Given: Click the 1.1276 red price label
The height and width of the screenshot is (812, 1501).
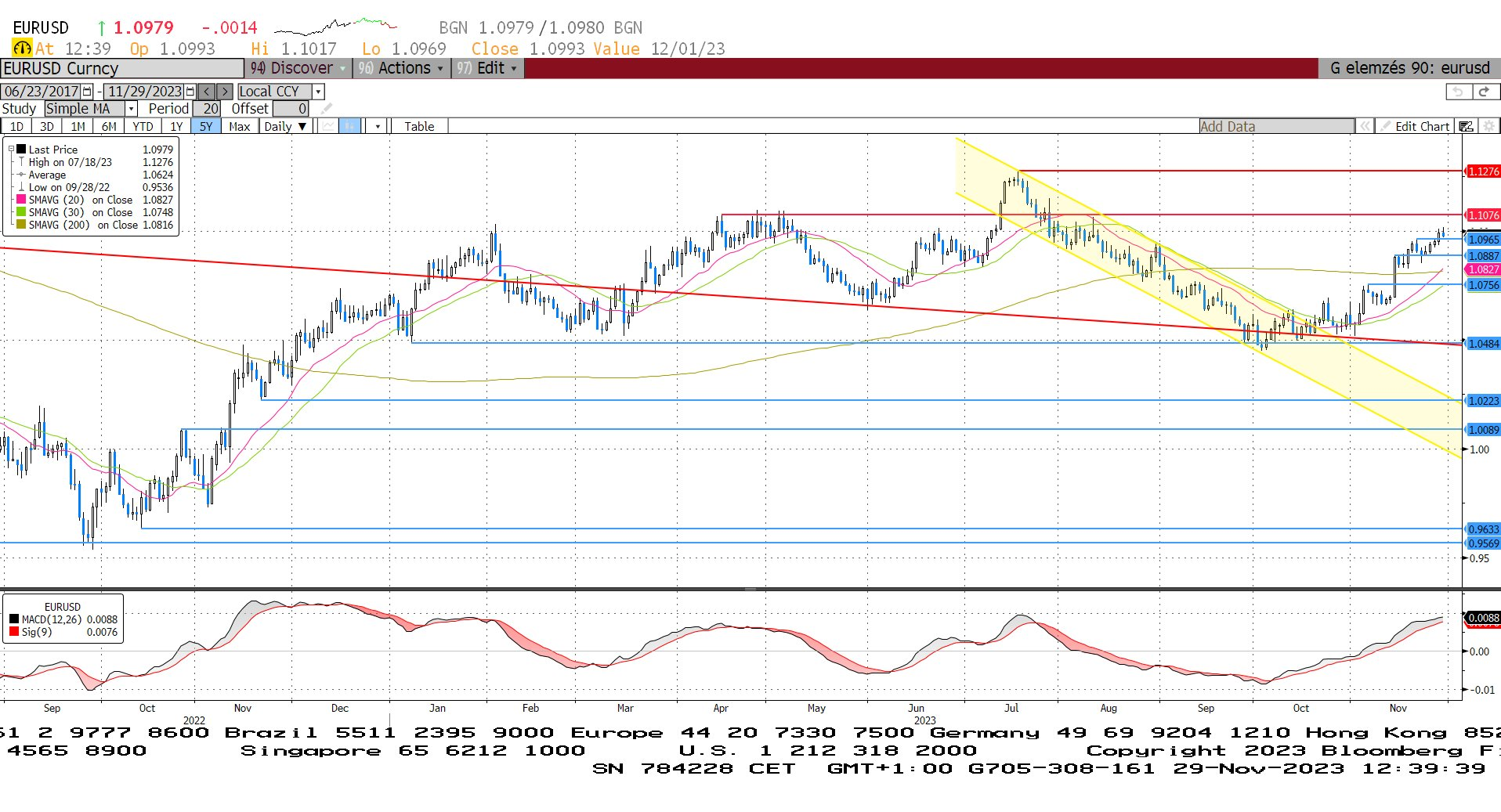Looking at the screenshot, I should point(1483,171).
